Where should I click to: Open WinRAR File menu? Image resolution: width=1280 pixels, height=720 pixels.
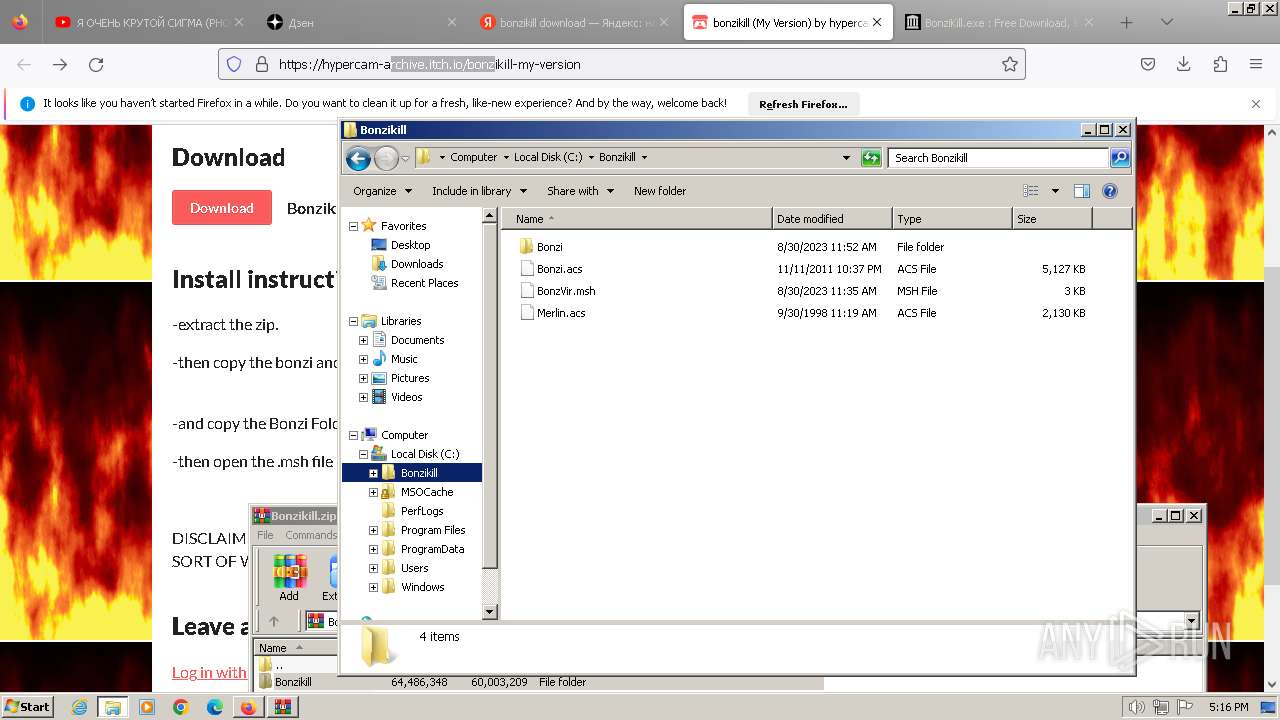265,535
